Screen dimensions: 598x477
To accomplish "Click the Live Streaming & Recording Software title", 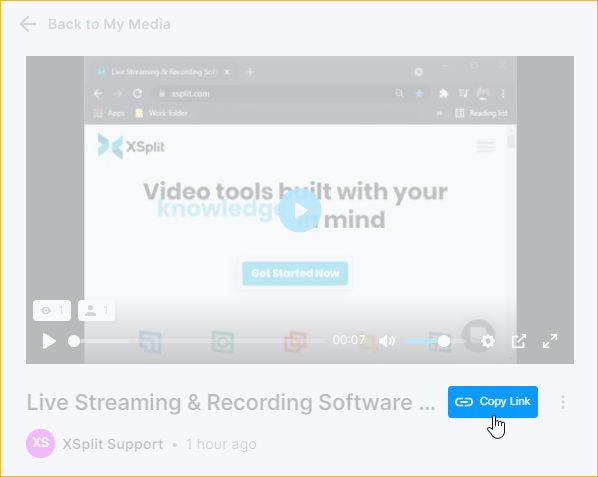I will (x=231, y=402).
